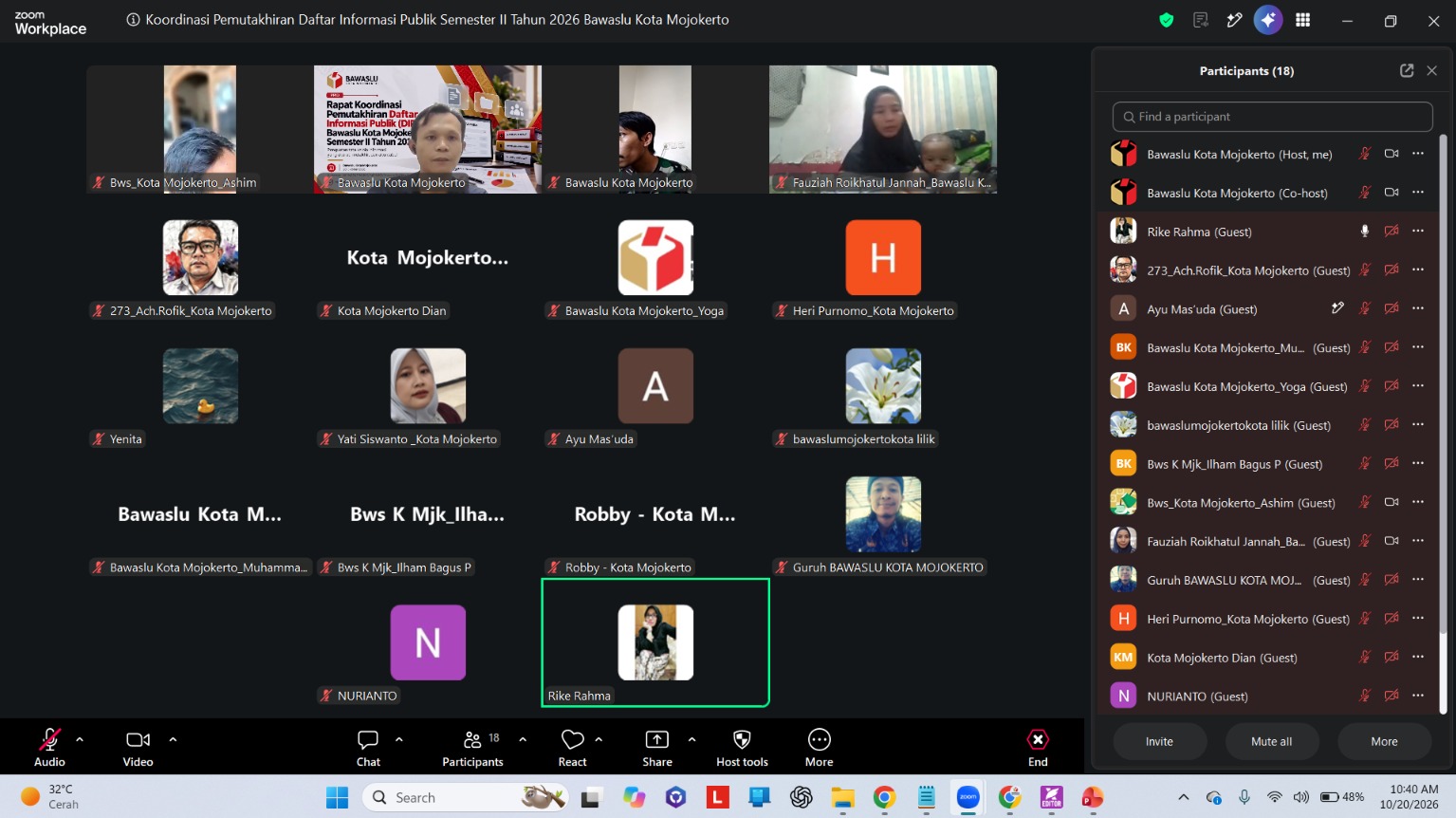Screen dimensions: 1456x818
Task: Expand video settings arrow next to Video
Action: pos(173,739)
